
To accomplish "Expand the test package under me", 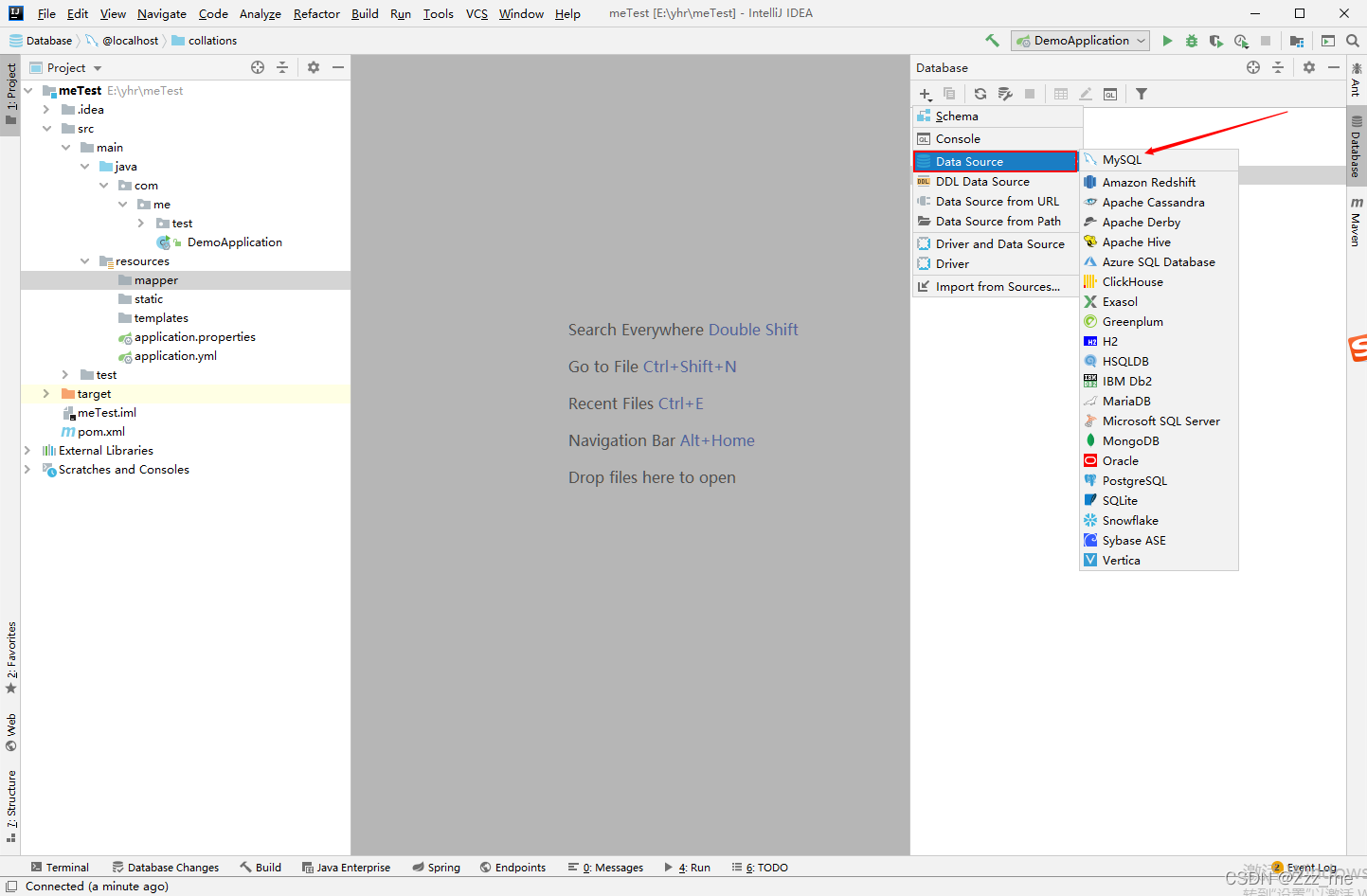I will (141, 224).
